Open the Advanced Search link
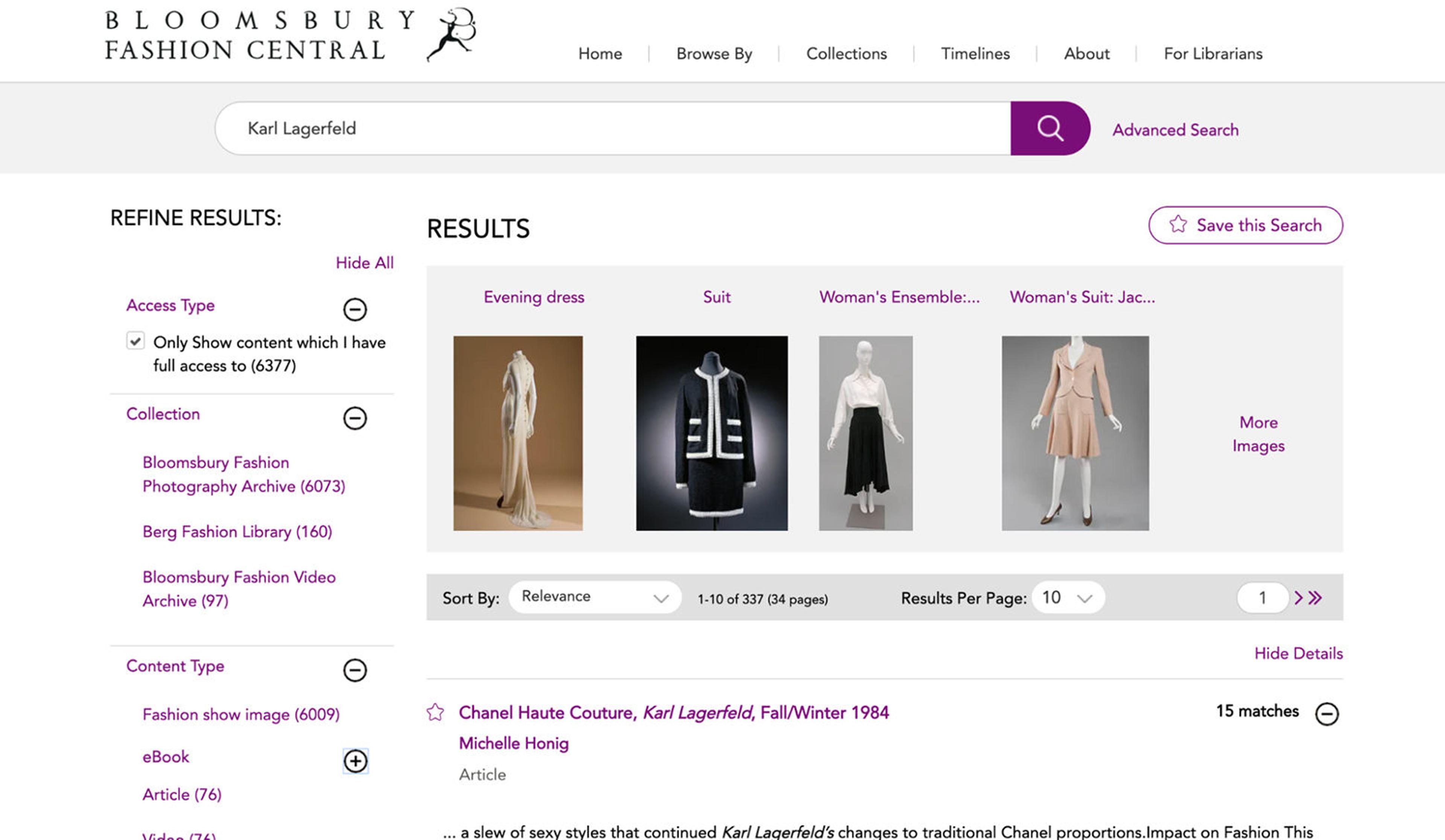This screenshot has width=1445, height=840. pyautogui.click(x=1175, y=130)
